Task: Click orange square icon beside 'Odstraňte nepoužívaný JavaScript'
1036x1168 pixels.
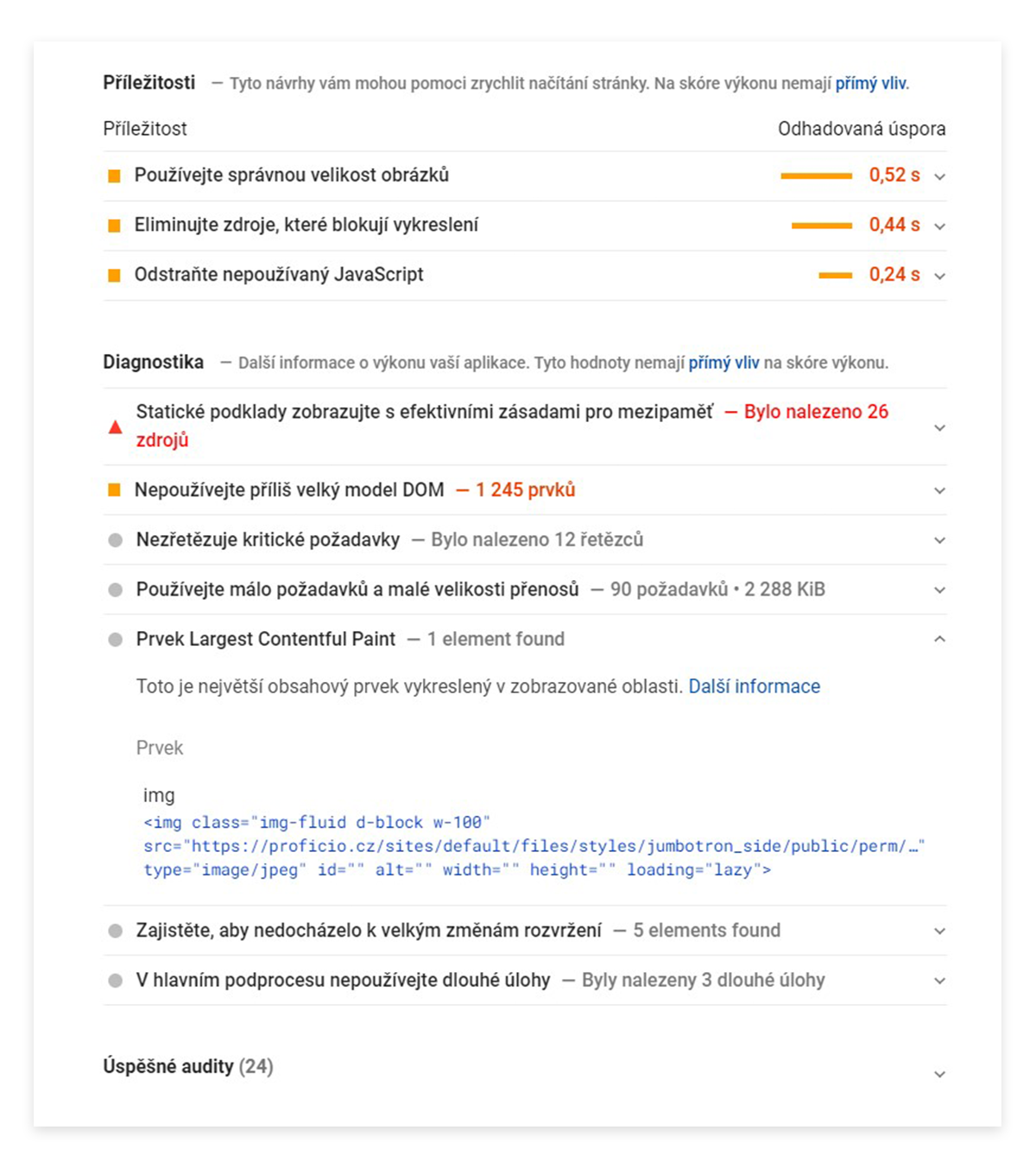Action: (x=114, y=275)
